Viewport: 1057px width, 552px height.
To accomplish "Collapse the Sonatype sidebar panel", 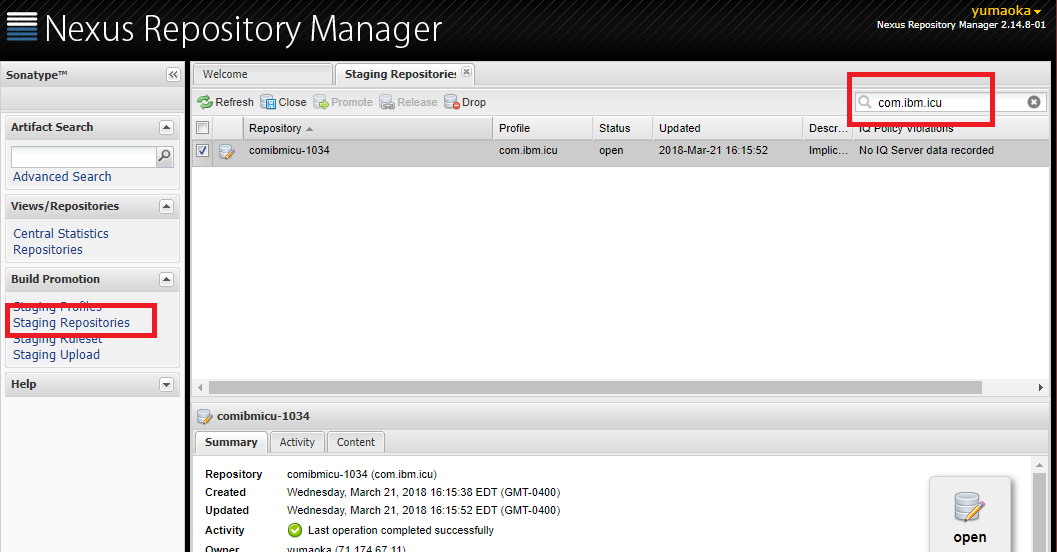I will 173,75.
